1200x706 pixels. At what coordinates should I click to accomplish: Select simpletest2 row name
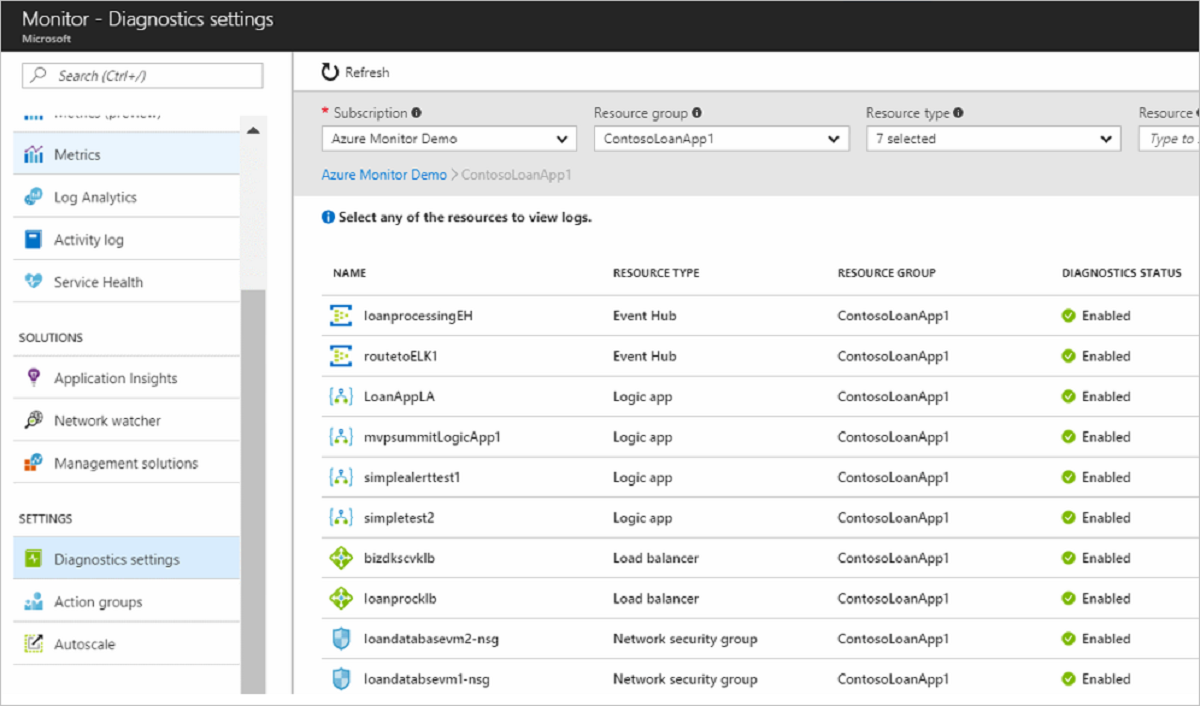click(x=400, y=518)
